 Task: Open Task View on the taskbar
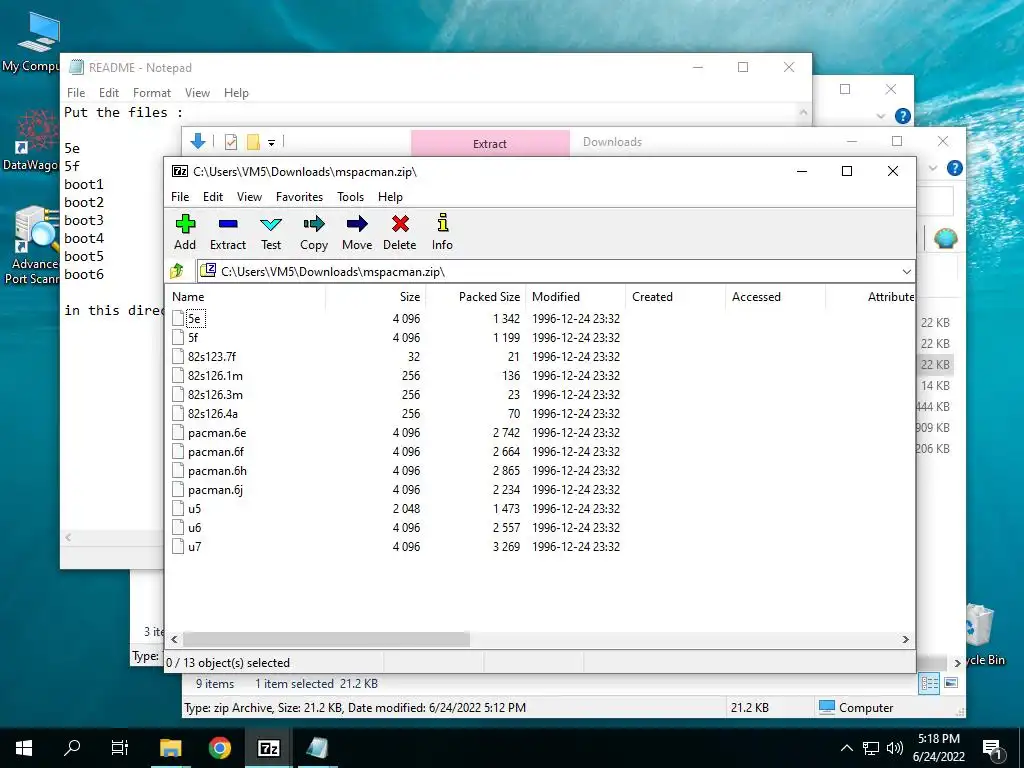[120, 747]
